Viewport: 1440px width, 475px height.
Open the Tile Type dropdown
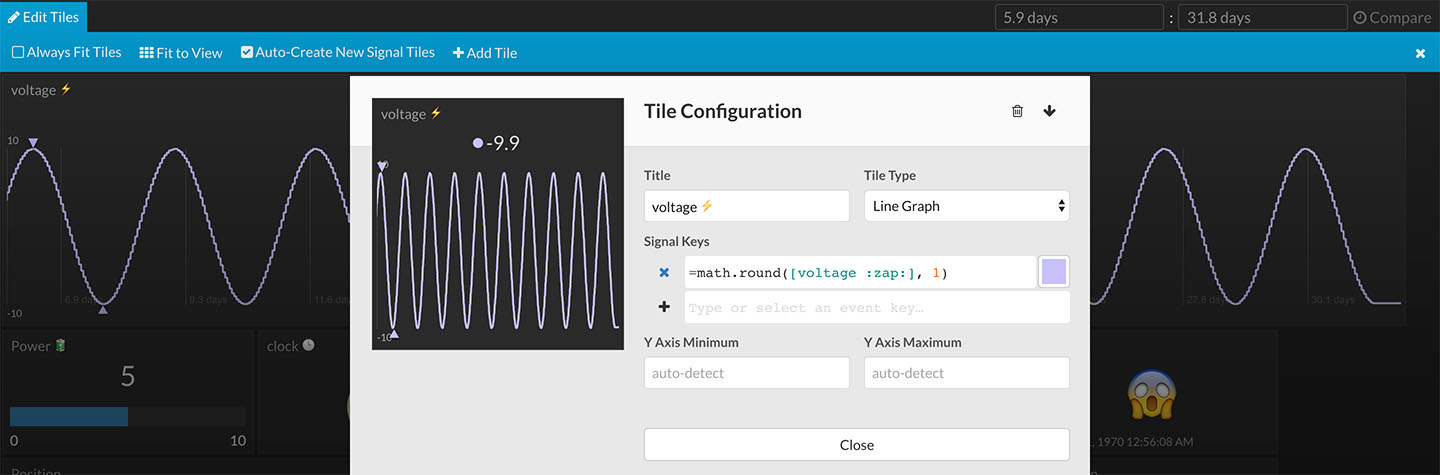(966, 206)
